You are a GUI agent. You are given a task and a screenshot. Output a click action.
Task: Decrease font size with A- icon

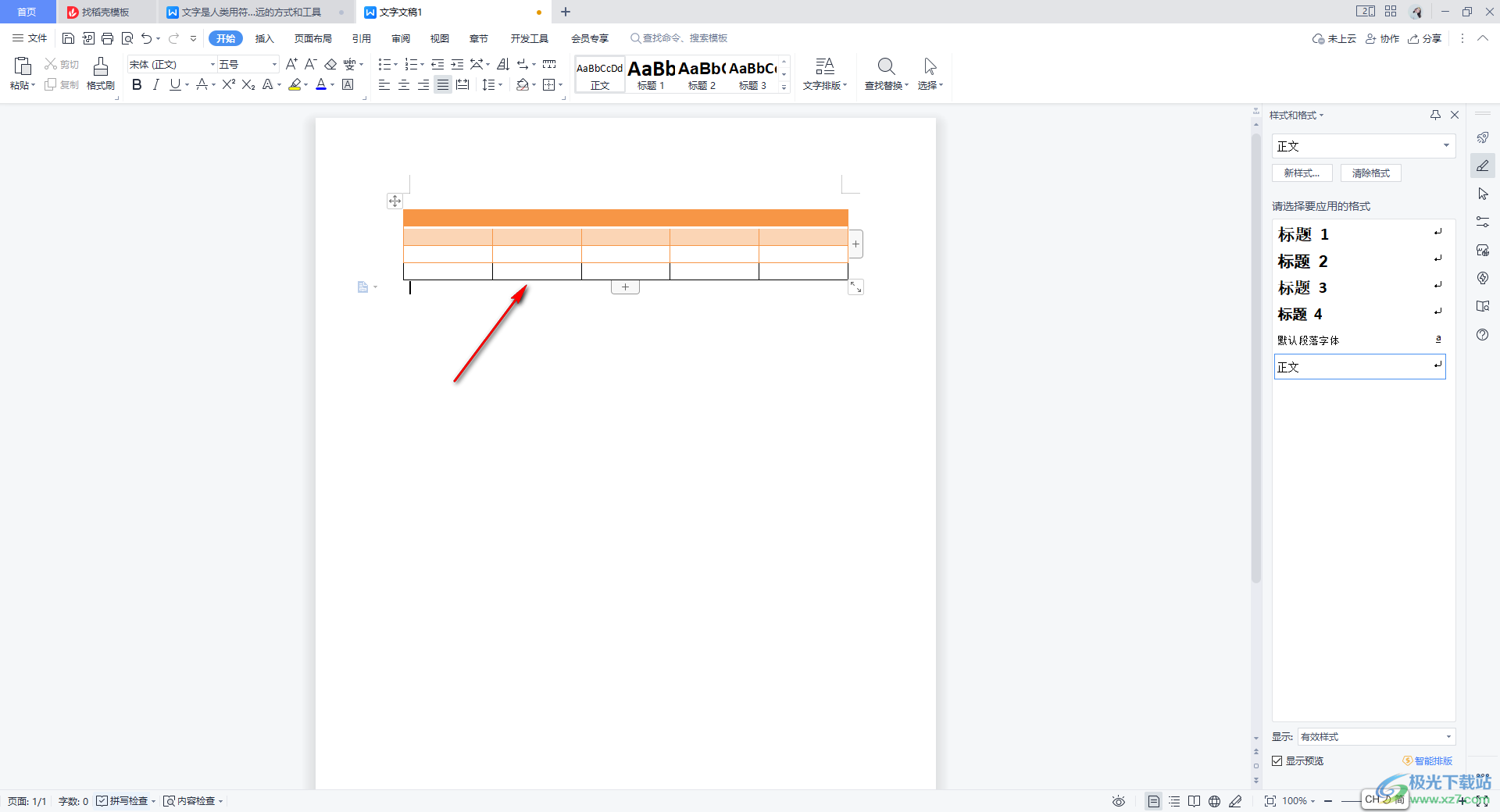click(310, 64)
